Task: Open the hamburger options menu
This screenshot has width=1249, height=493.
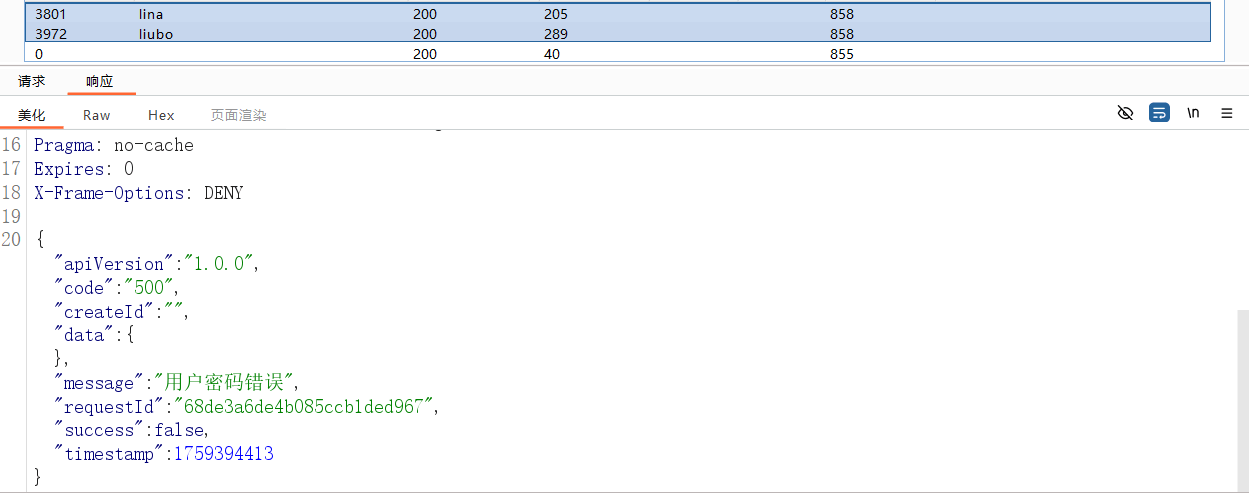Action: (x=1227, y=113)
